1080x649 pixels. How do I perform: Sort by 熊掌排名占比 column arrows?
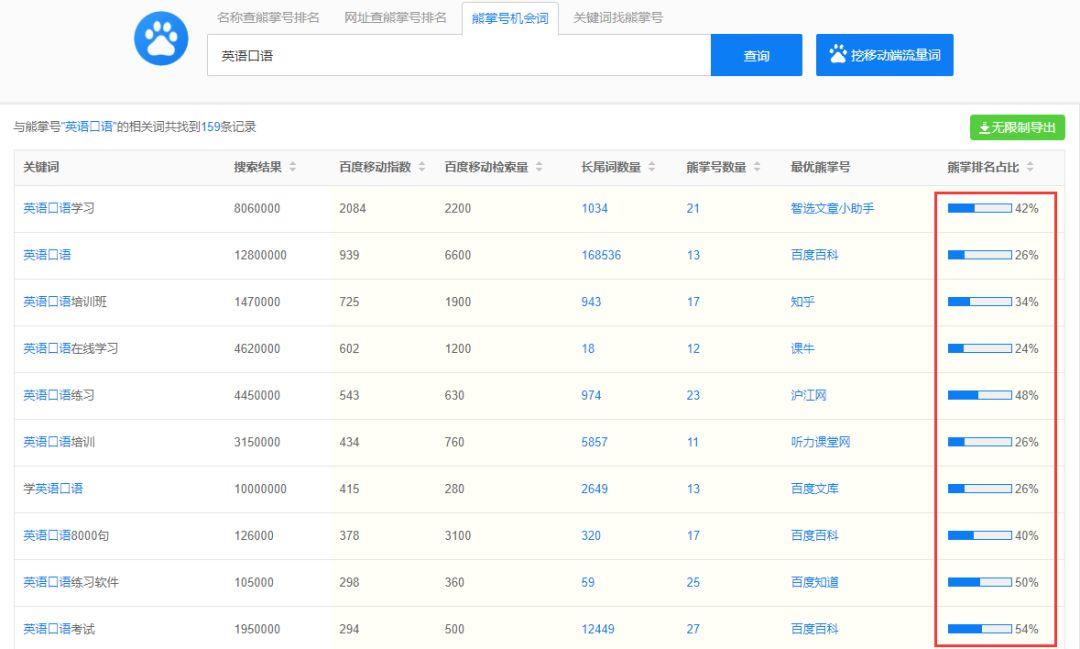pos(1030,167)
